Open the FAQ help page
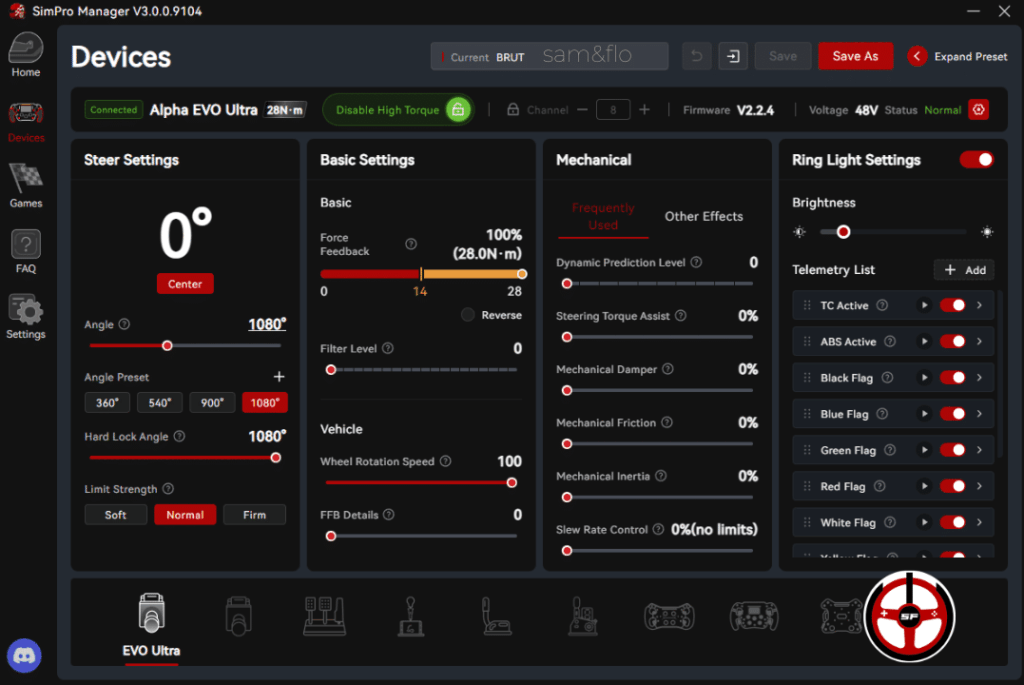 pyautogui.click(x=26, y=251)
